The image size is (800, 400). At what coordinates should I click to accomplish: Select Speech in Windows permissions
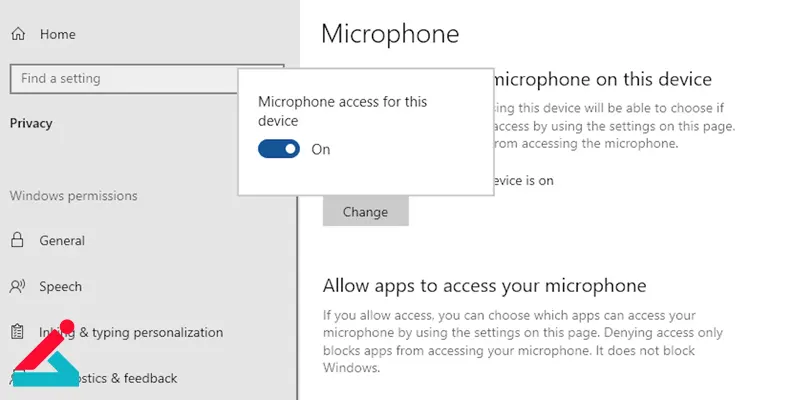(x=60, y=287)
